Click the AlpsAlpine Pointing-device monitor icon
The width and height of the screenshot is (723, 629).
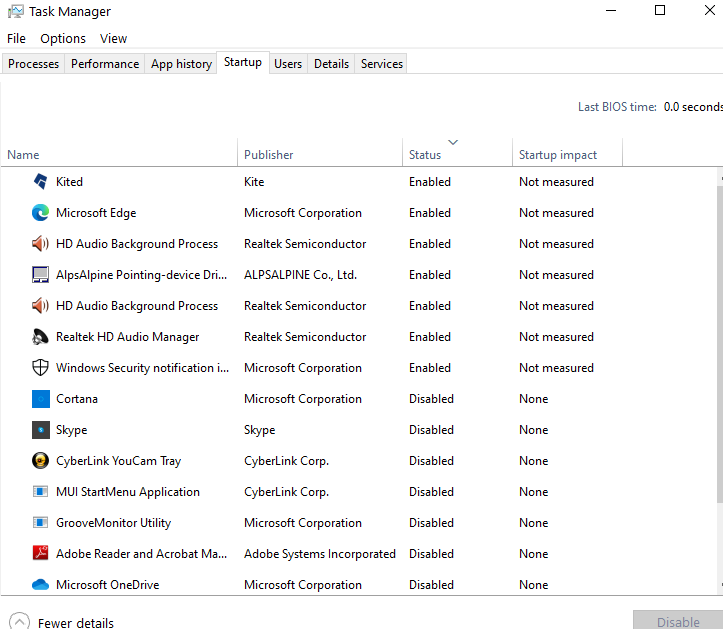41,274
